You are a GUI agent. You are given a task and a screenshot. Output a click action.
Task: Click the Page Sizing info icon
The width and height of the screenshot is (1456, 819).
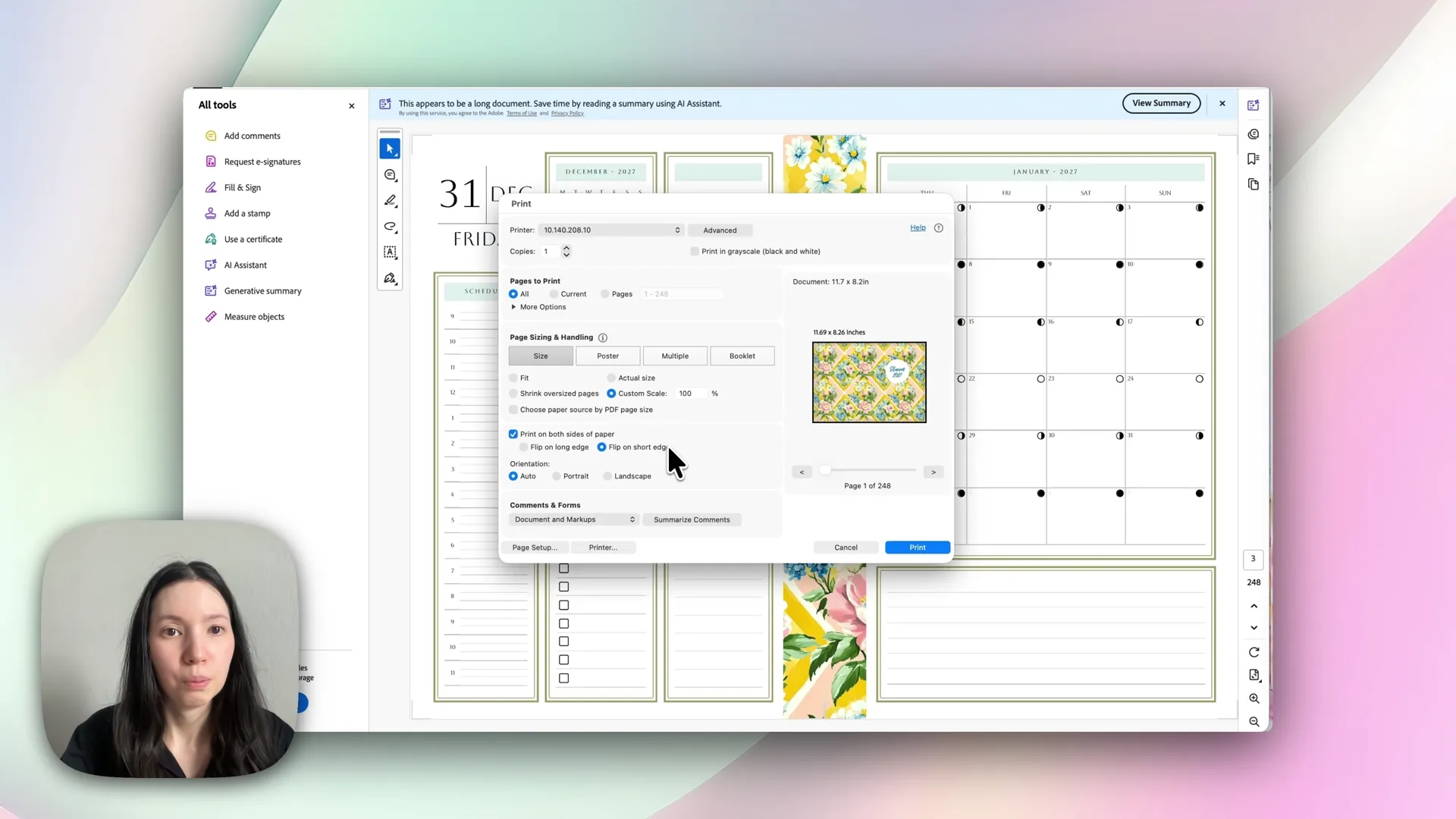[603, 337]
